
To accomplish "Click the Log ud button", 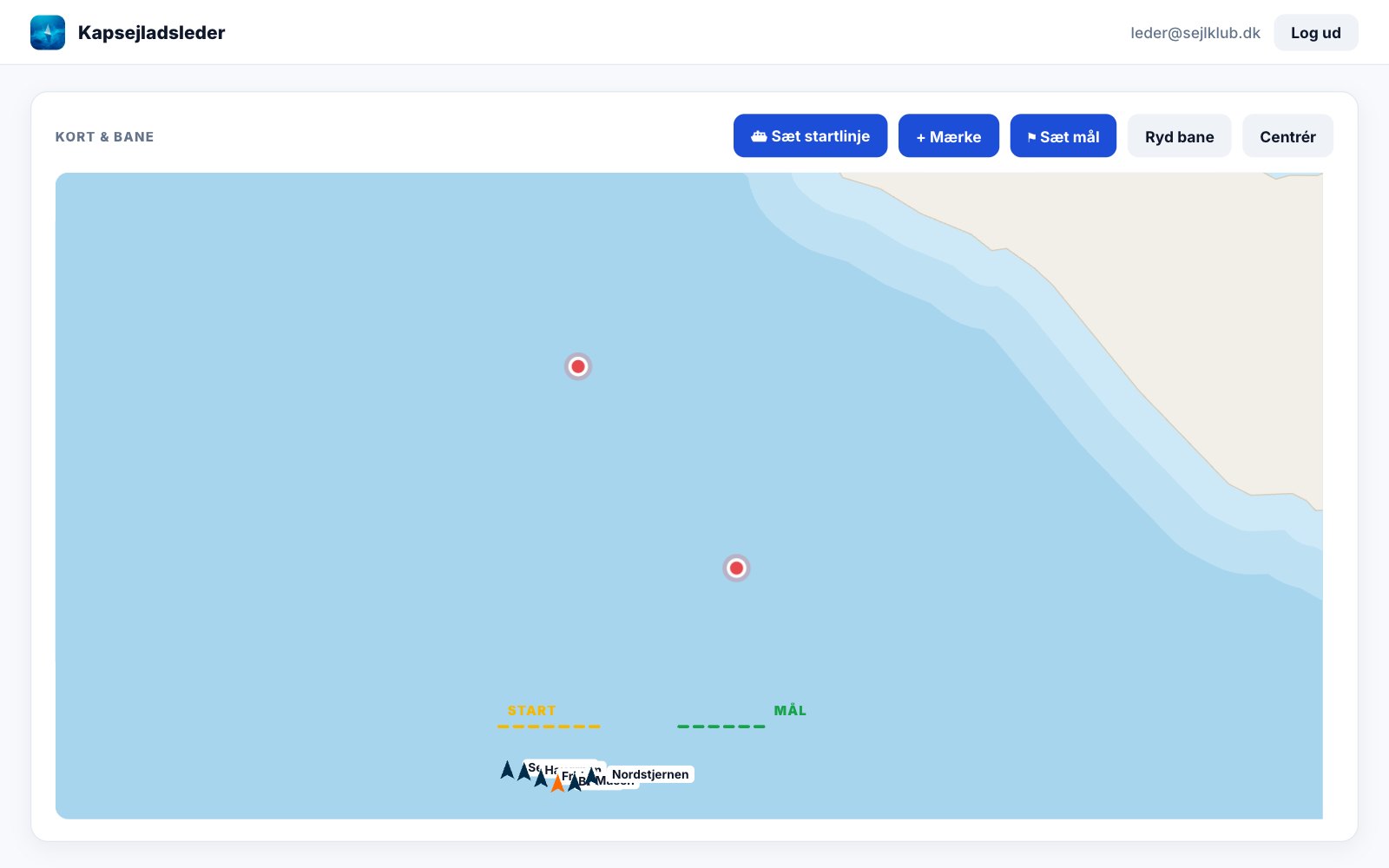I will pyautogui.click(x=1315, y=32).
